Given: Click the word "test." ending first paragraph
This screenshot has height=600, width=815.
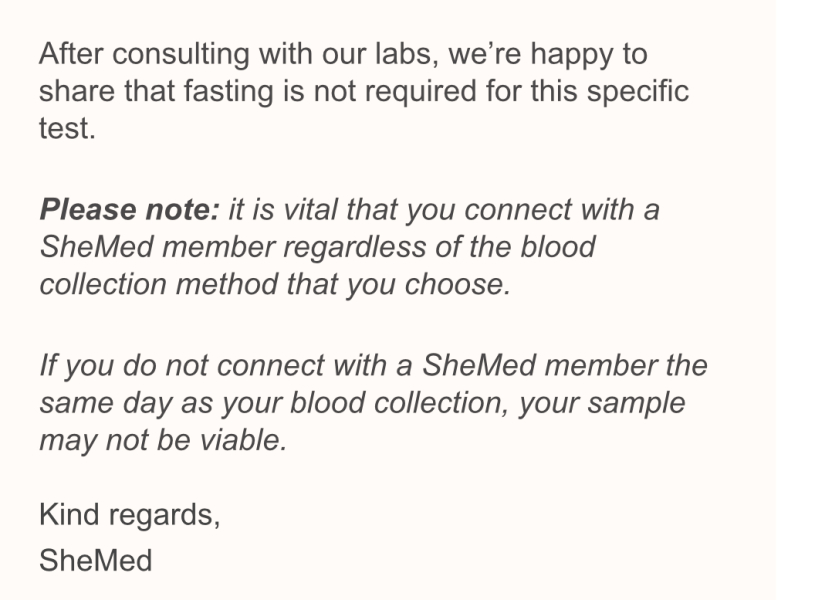Looking at the screenshot, I should 66,130.
